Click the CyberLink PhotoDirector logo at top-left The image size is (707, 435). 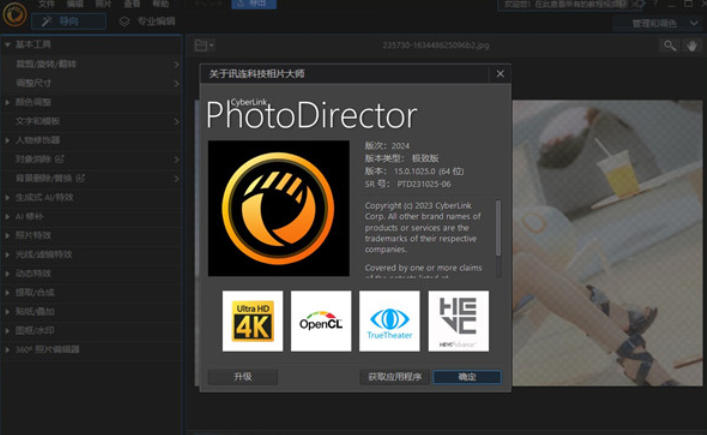coord(14,14)
